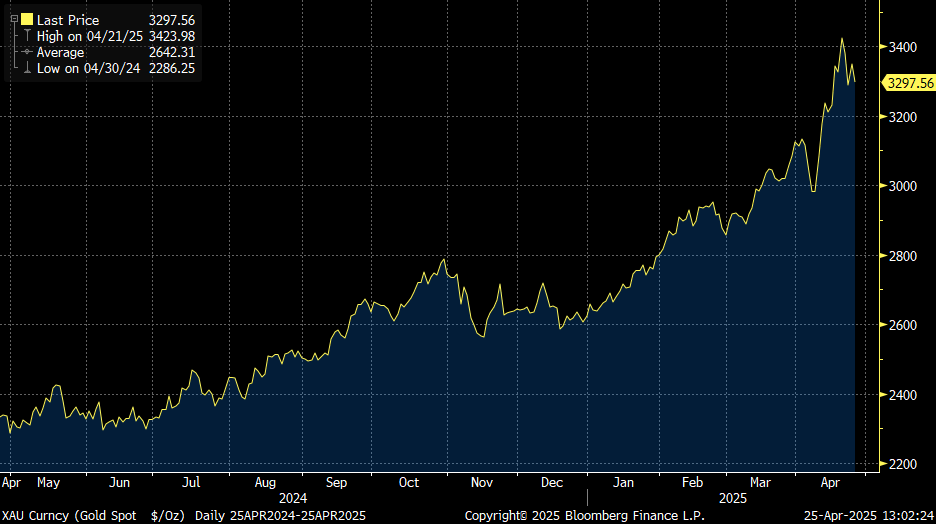Click the 2200 price axis label
Screen dimensions: 936x524
[x=902, y=465]
